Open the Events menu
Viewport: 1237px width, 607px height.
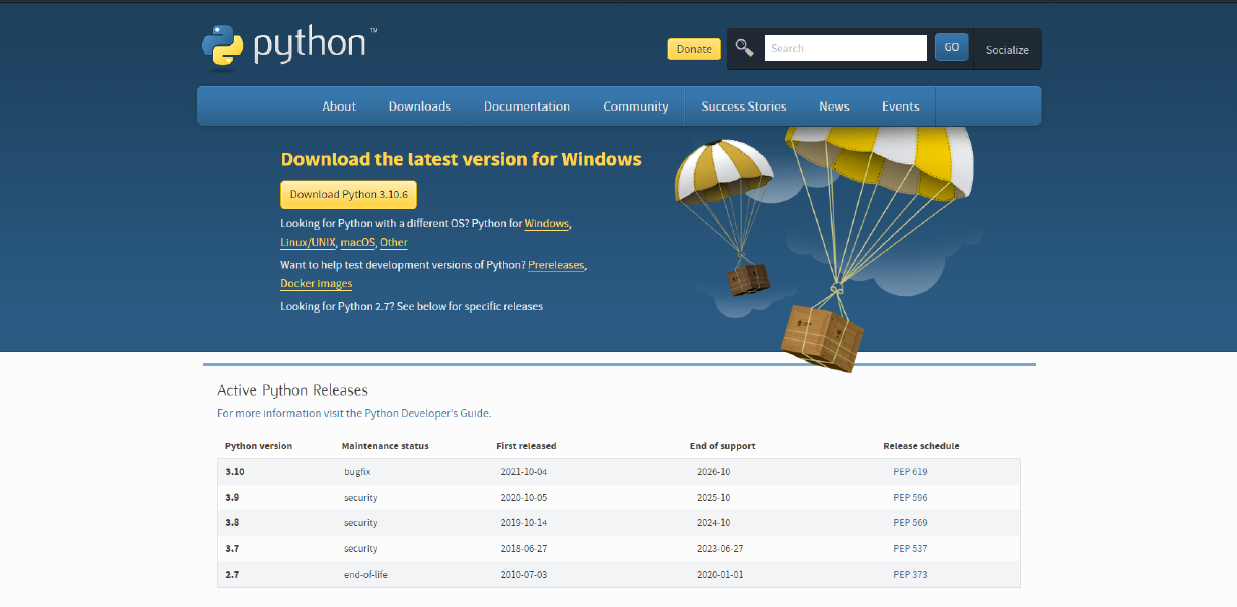pyautogui.click(x=901, y=106)
